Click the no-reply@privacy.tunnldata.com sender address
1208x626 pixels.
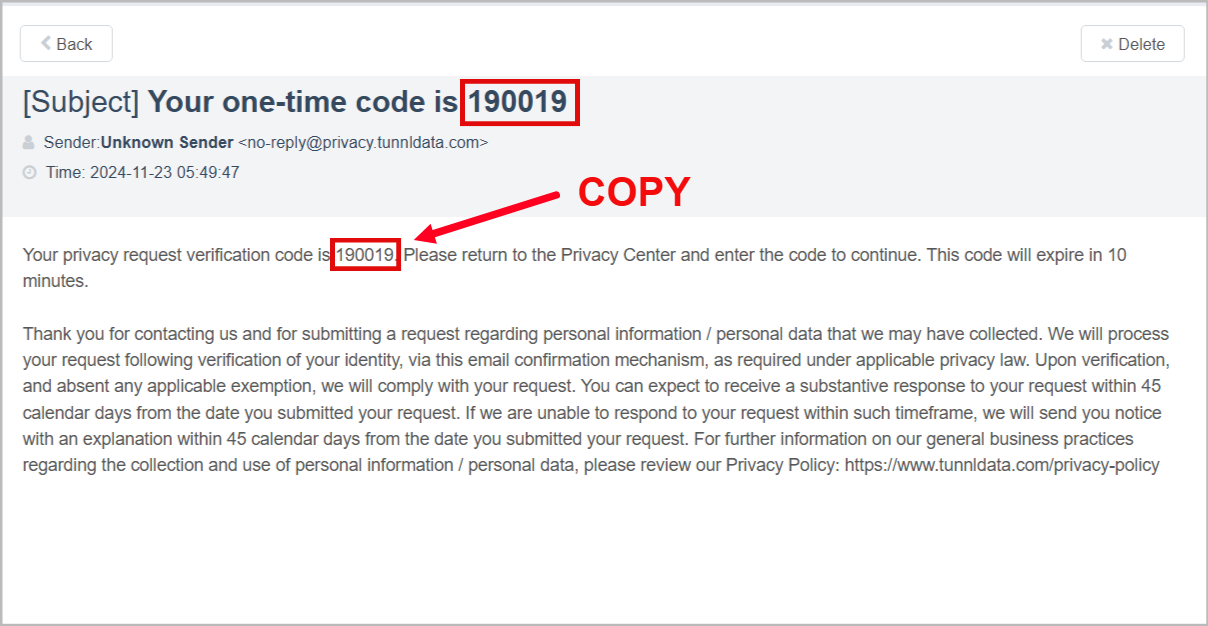pos(363,143)
